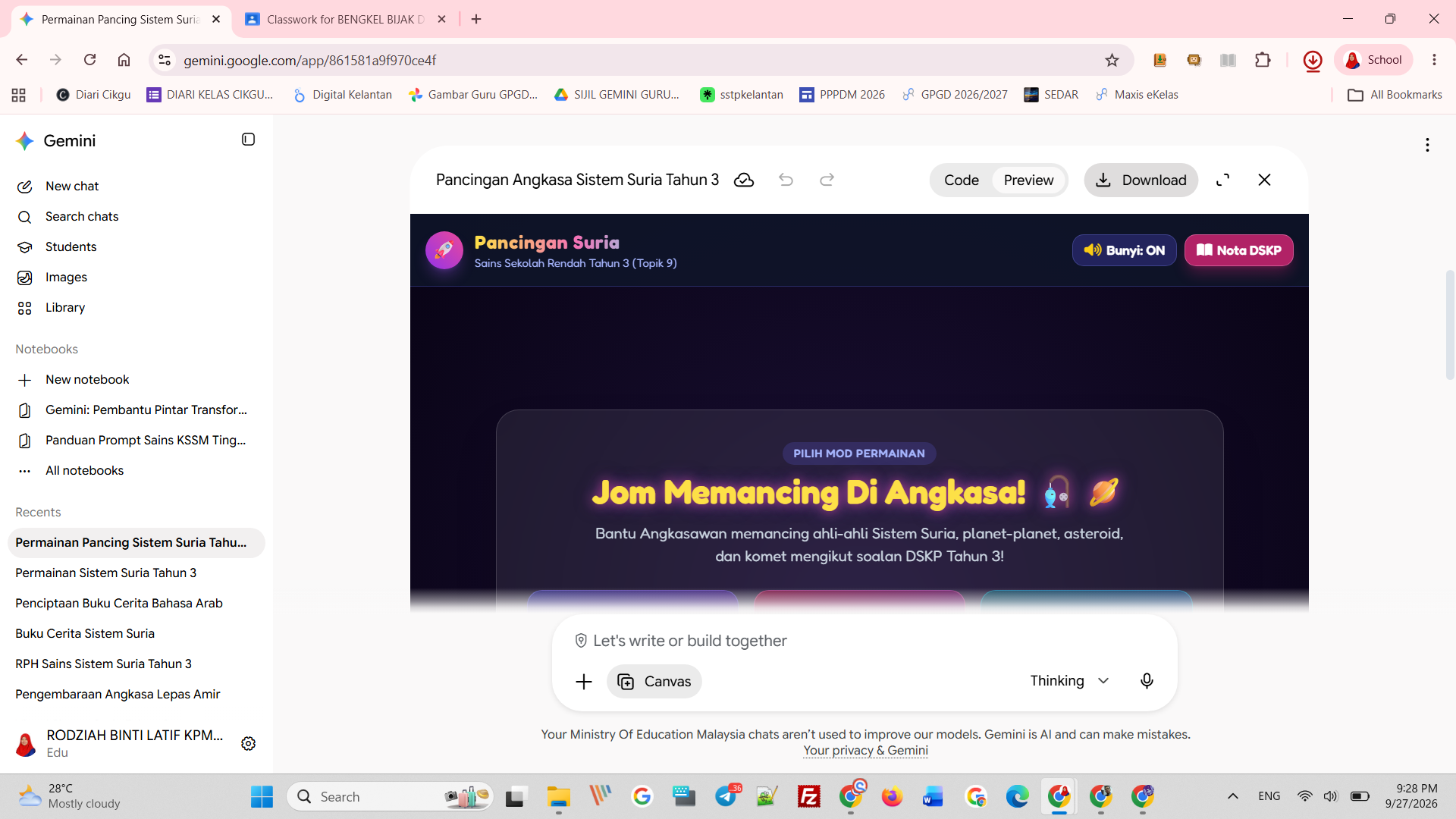Click the taskbar Search box
This screenshot has height=819, width=1456.
(391, 797)
